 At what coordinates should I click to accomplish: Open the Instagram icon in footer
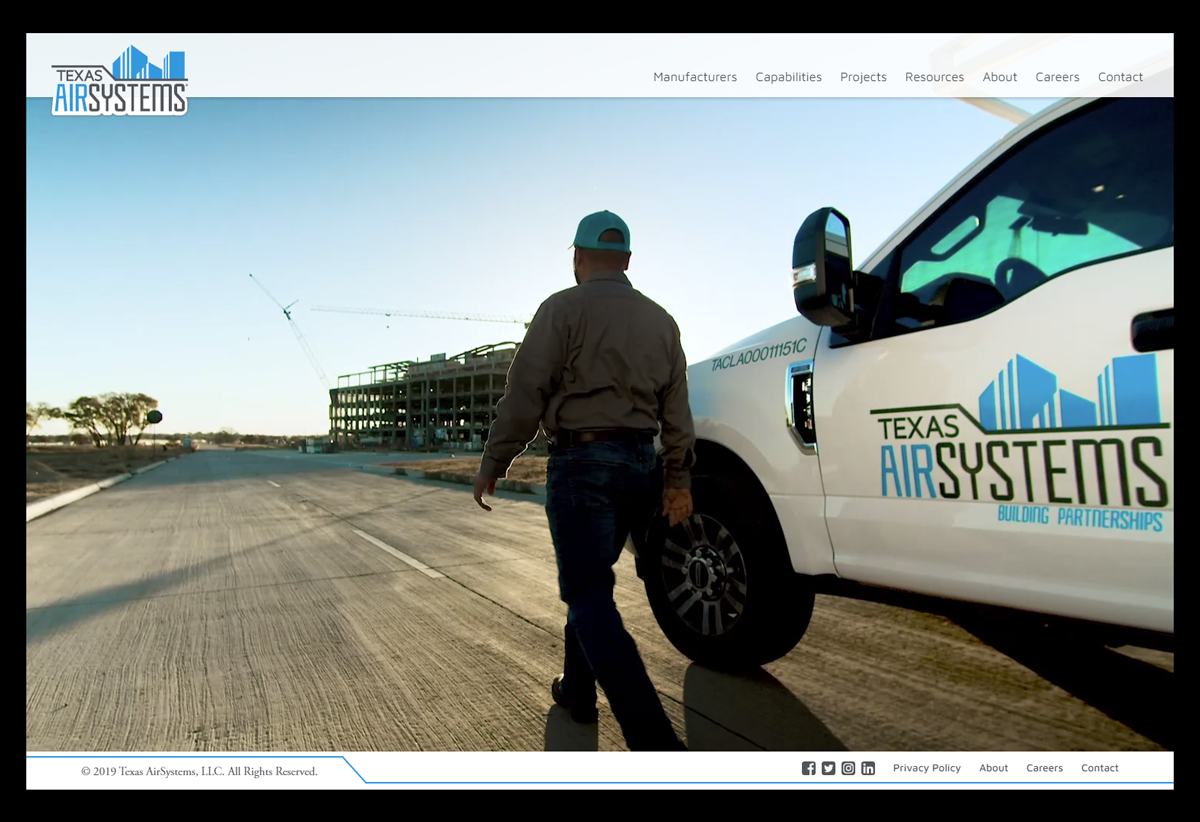click(x=848, y=768)
